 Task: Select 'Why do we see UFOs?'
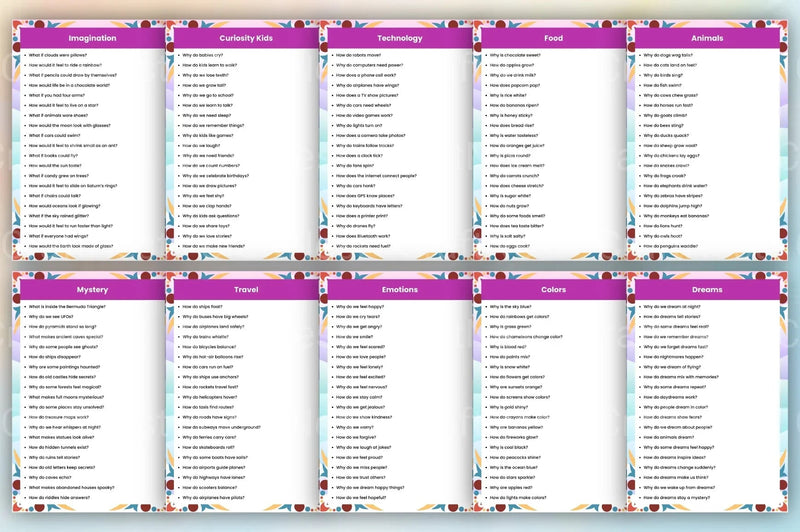[x=51, y=317]
